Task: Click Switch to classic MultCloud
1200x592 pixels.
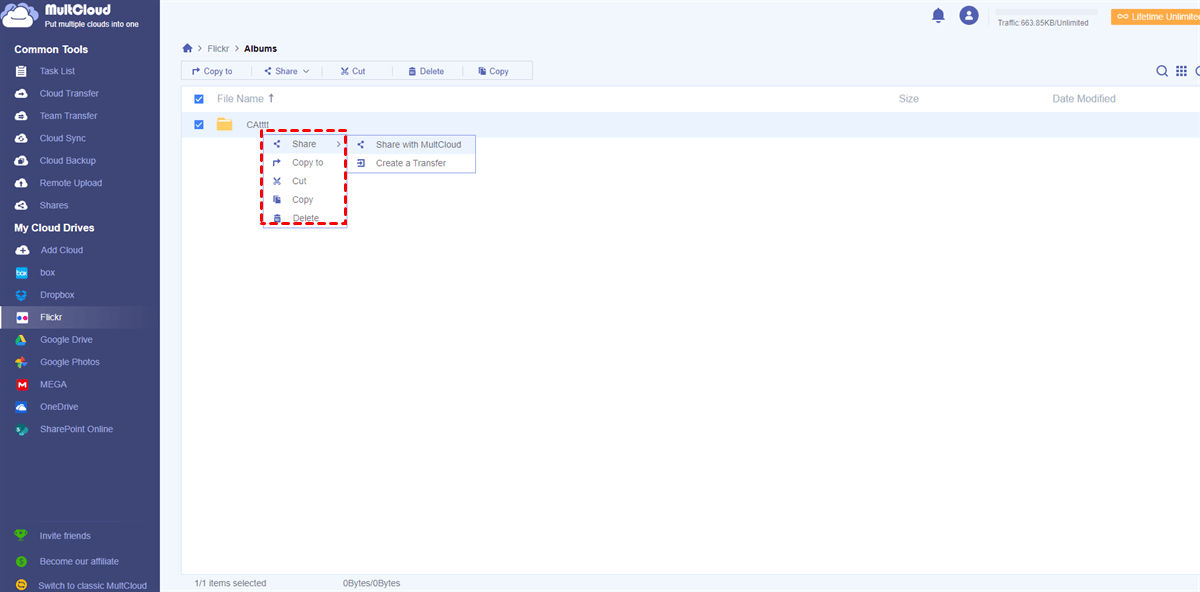Action: [92, 585]
